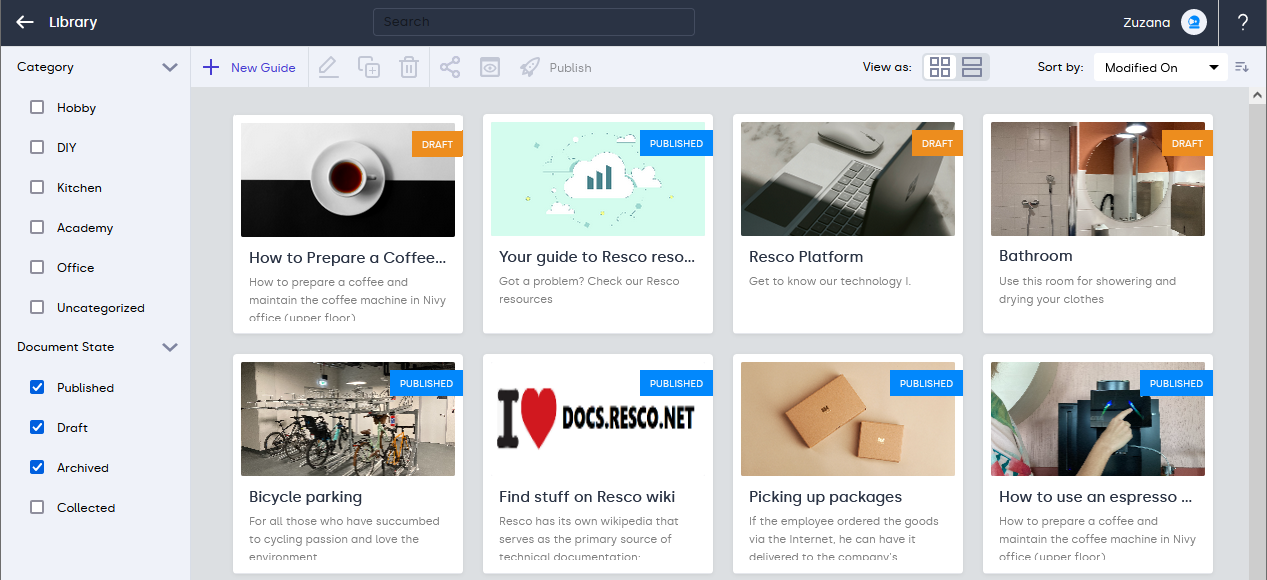Screen dimensions: 1267x580
Task: Switch to grid view layout
Action: pyautogui.click(x=940, y=67)
